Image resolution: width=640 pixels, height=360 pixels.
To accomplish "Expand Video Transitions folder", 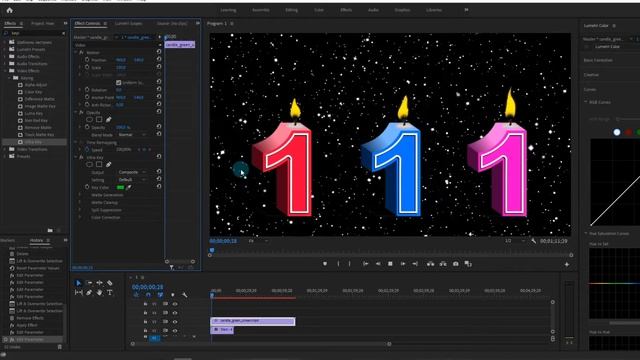I will [5, 149].
